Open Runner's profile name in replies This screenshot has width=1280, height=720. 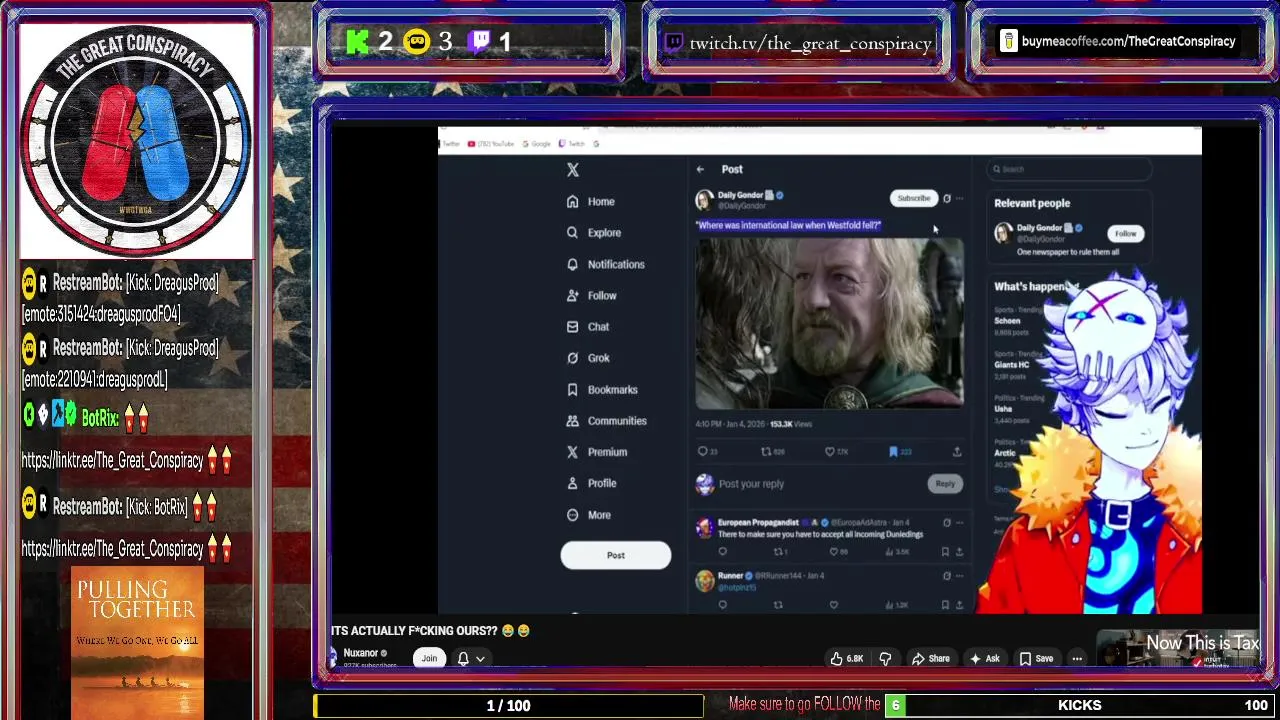point(730,576)
